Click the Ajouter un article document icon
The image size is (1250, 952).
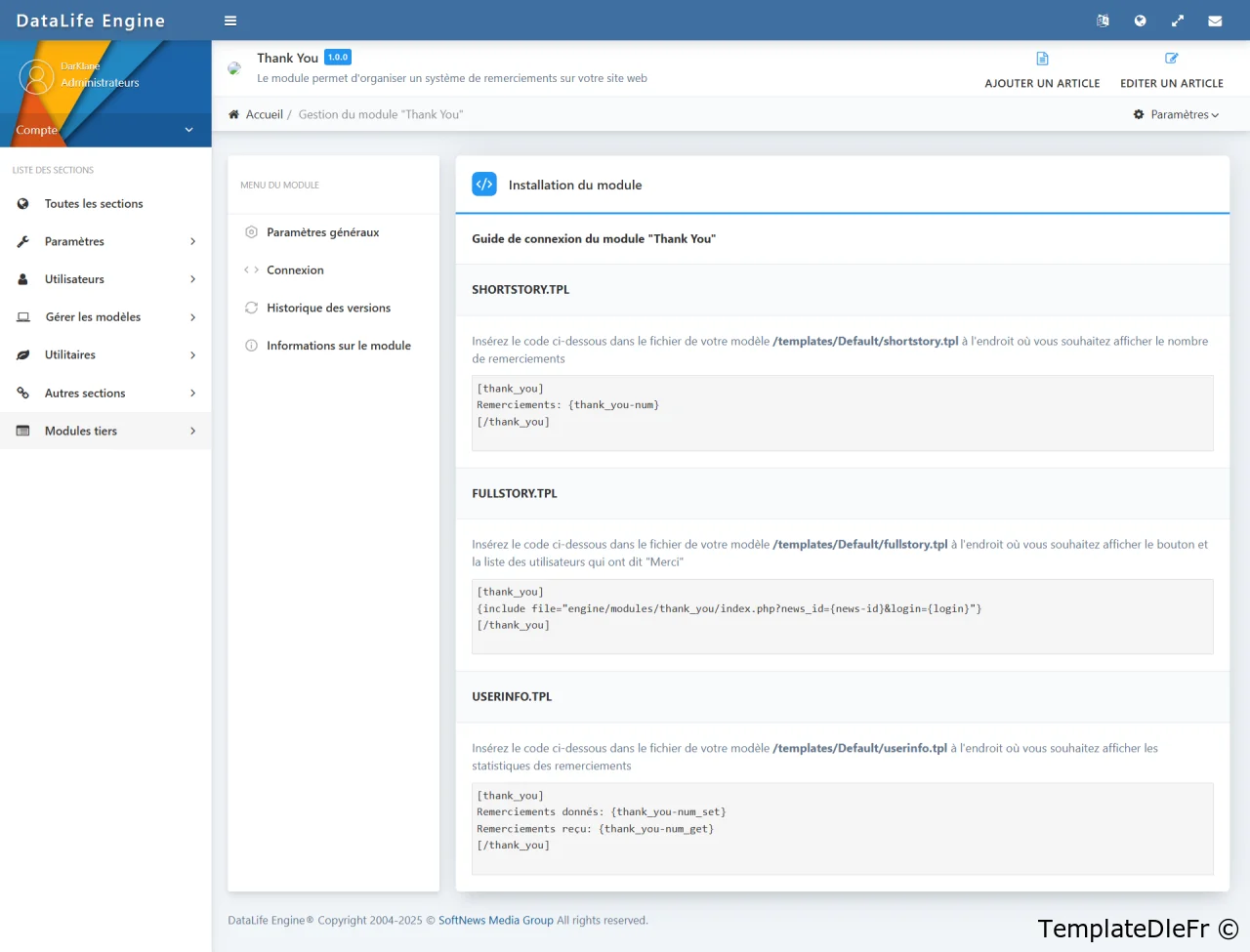(1042, 59)
